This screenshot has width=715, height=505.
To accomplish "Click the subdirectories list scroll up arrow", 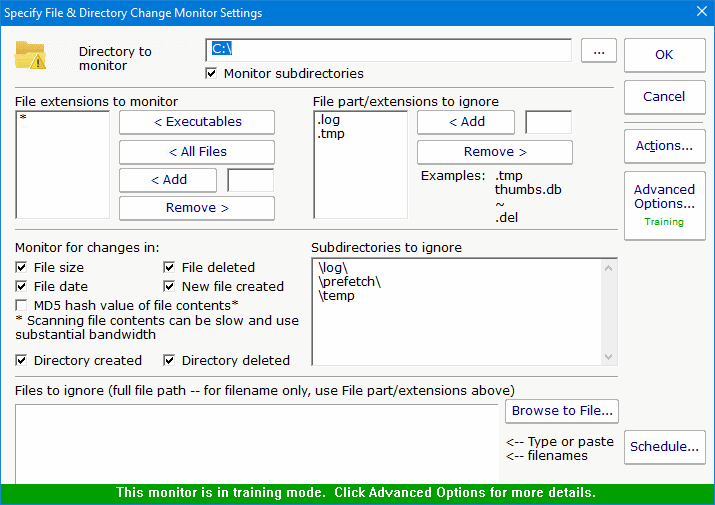I will (608, 268).
